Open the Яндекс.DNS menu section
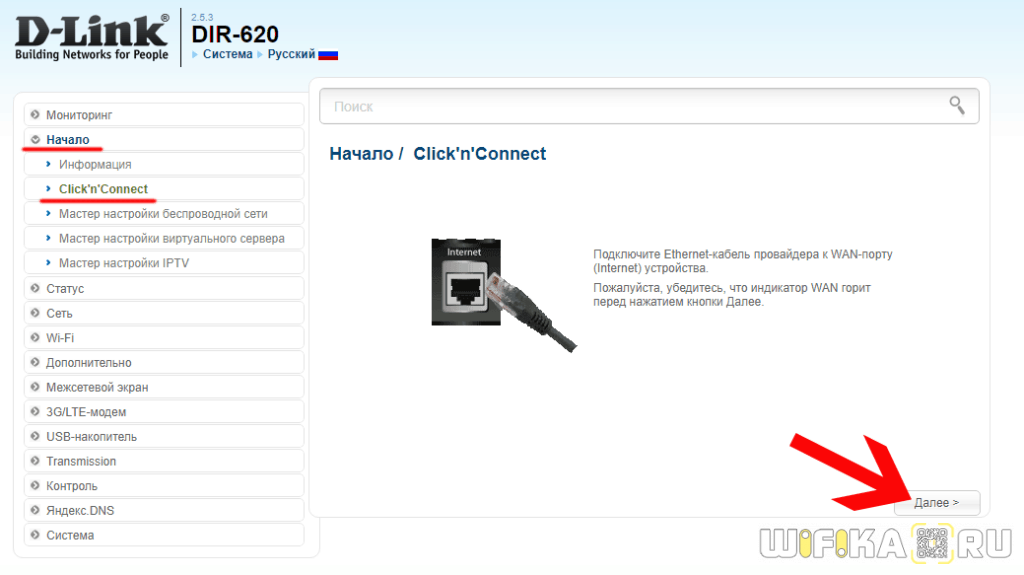1024x575 pixels. [x=164, y=510]
